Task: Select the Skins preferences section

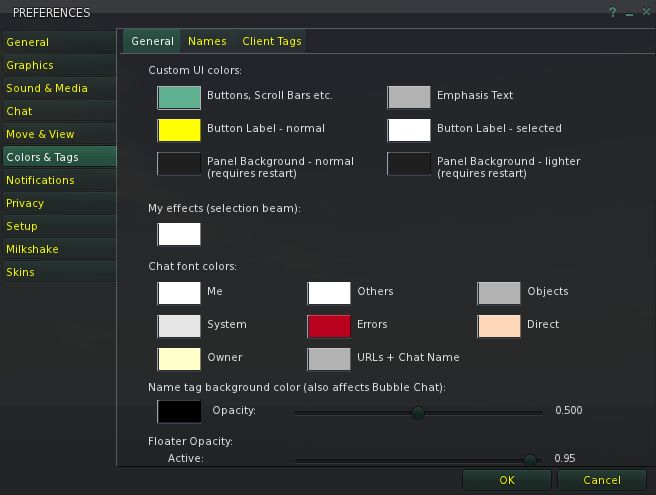Action: pyautogui.click(x=20, y=272)
